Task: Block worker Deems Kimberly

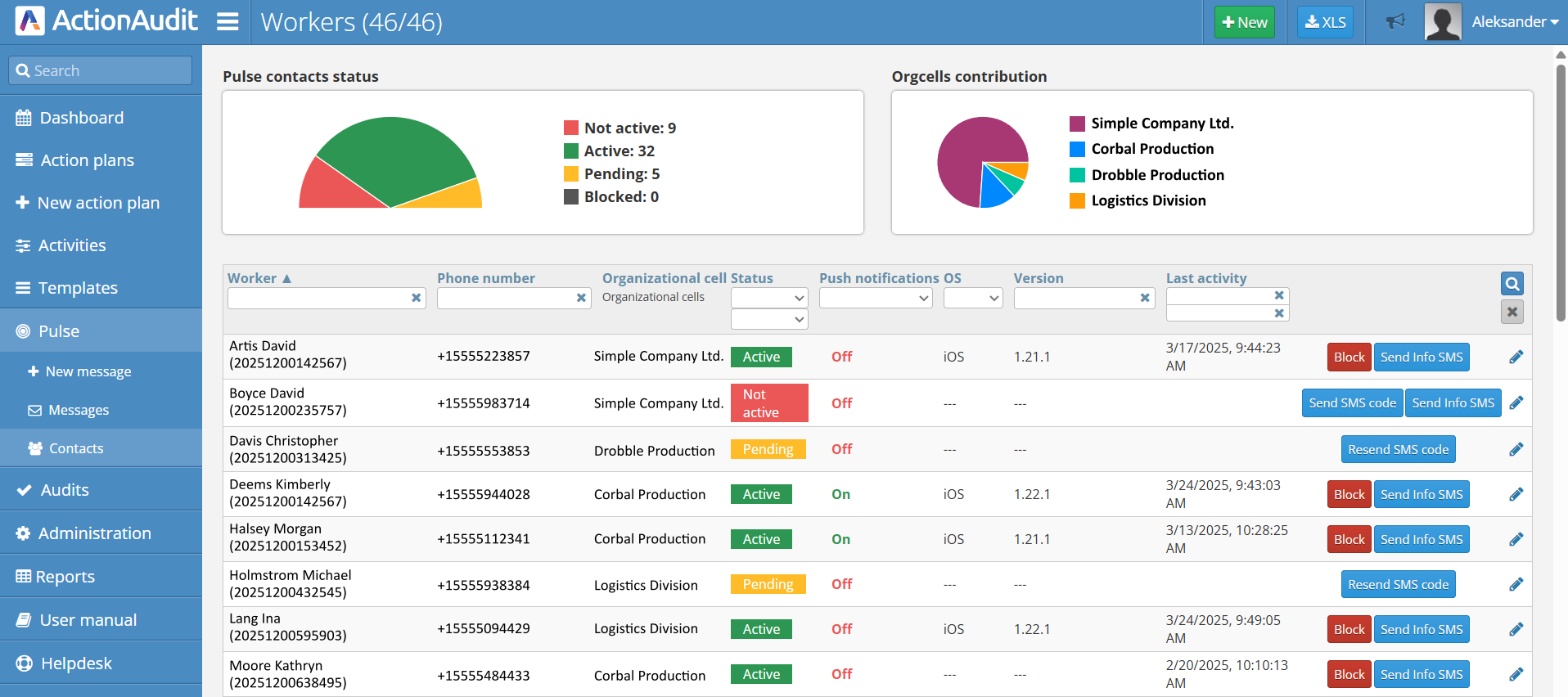Action: [x=1349, y=494]
